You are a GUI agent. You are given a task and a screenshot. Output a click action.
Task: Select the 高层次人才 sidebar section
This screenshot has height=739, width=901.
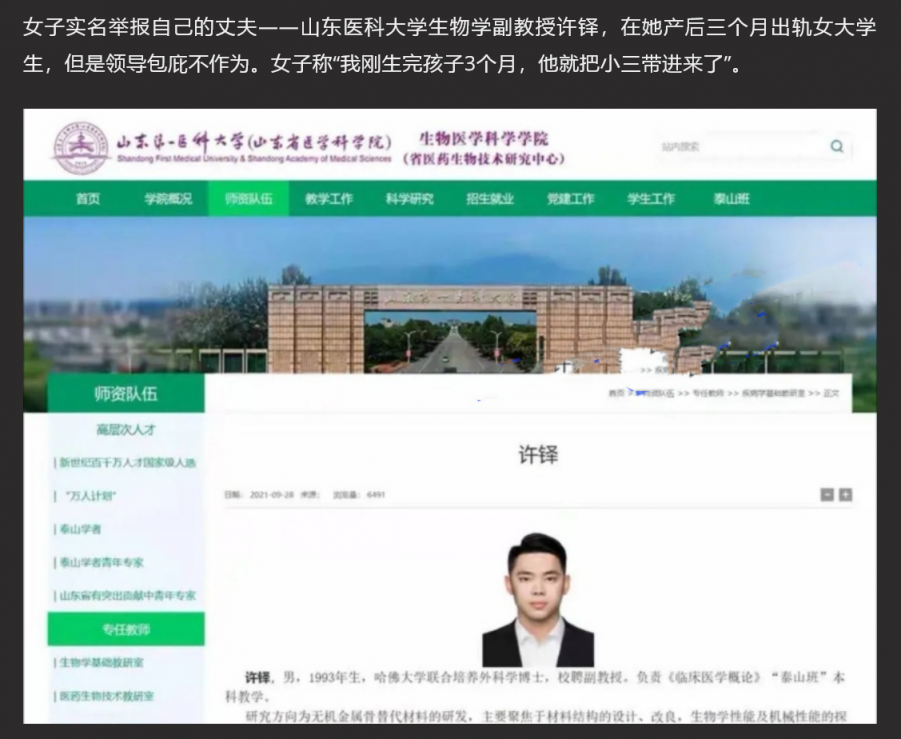[x=126, y=429]
